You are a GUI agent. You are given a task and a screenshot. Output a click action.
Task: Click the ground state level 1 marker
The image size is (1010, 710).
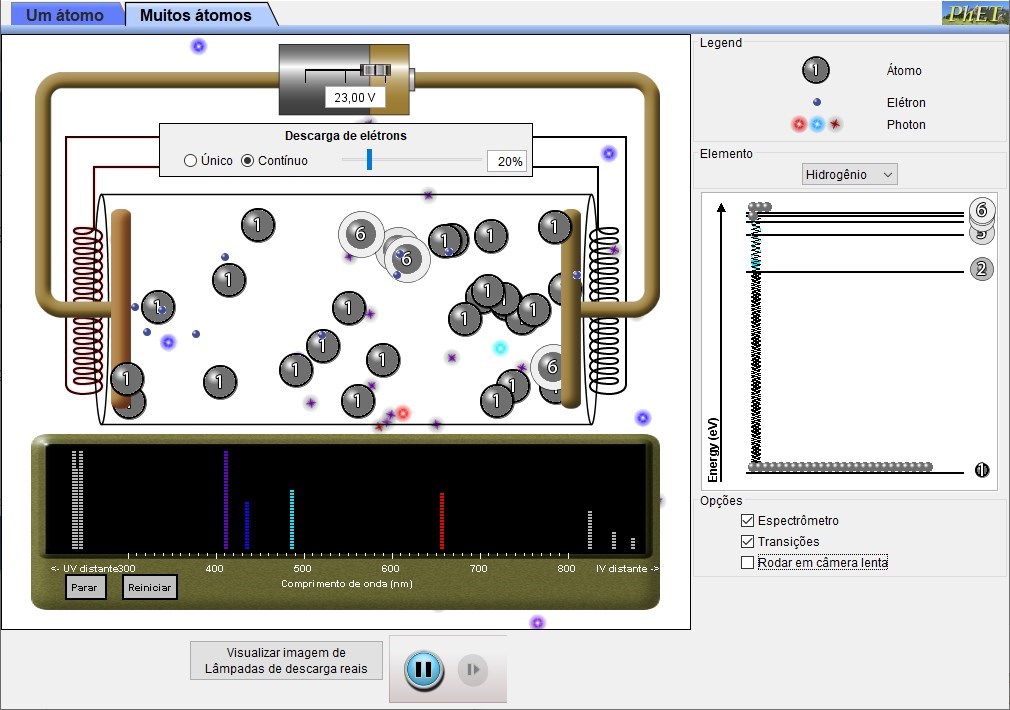[x=981, y=470]
